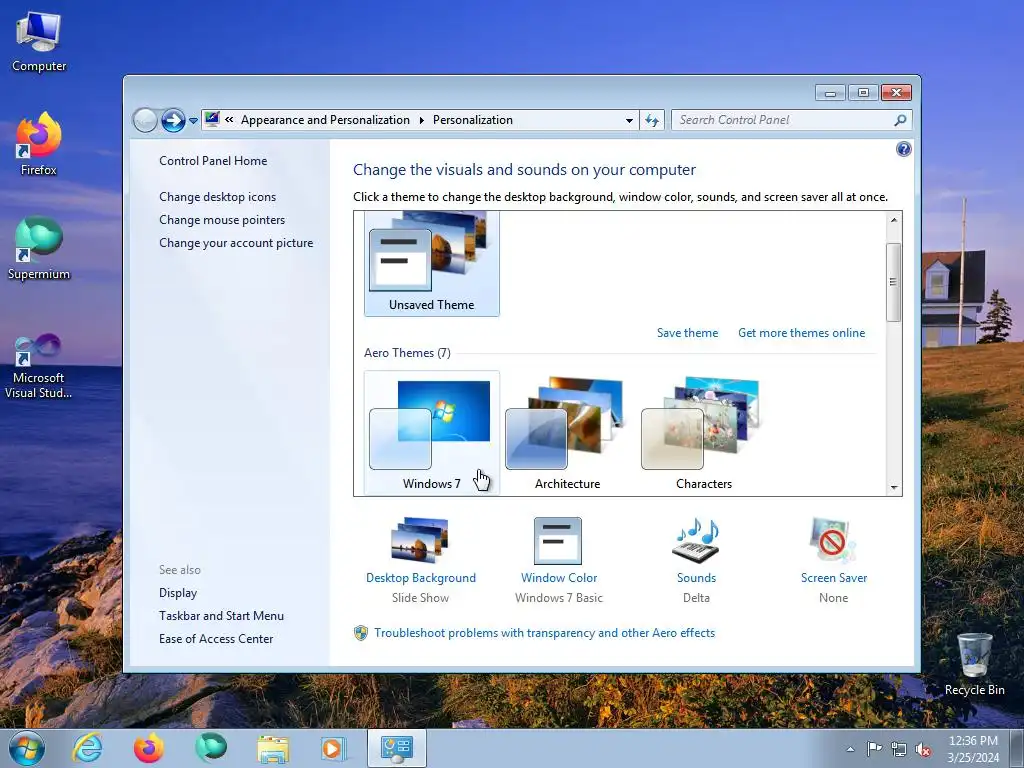Click Get more themes online link
Image resolution: width=1024 pixels, height=768 pixels.
801,333
